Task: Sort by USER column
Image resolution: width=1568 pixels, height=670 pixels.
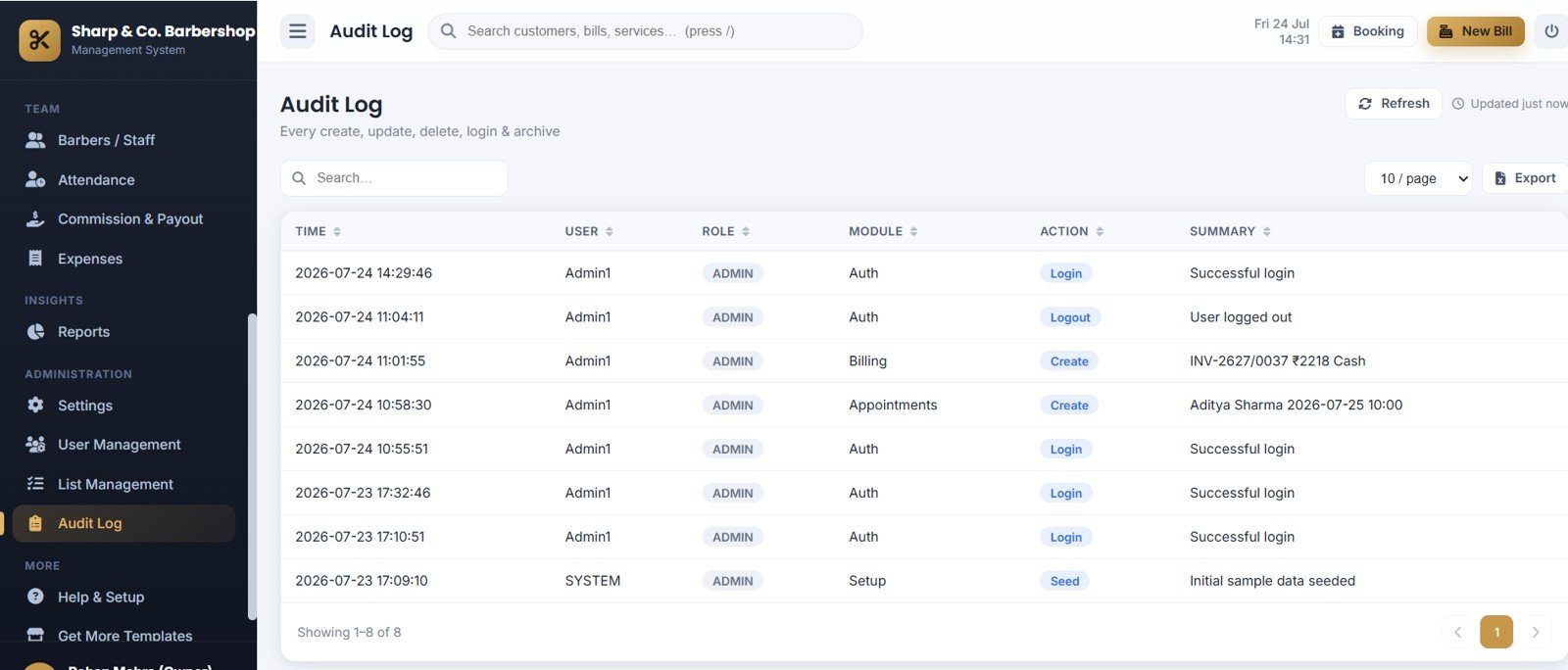Action: pos(589,231)
